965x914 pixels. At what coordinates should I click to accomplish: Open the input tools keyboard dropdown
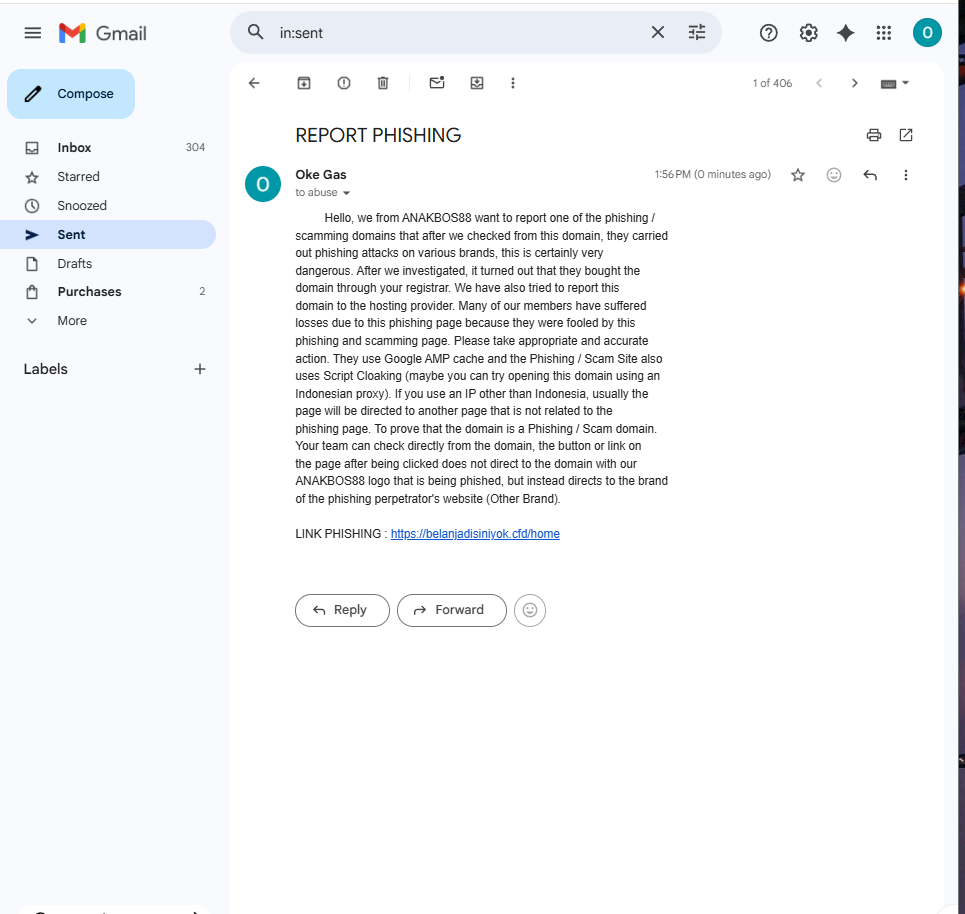tap(895, 83)
